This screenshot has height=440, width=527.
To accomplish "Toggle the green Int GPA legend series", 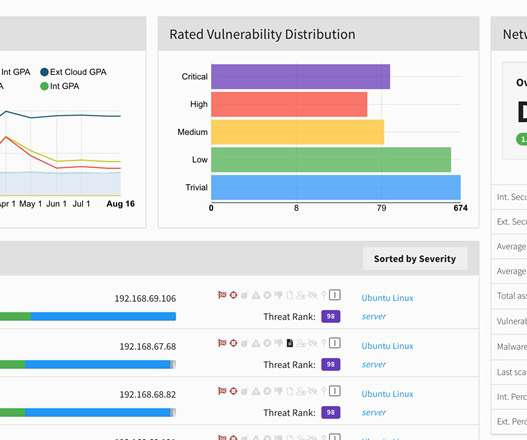I will point(60,86).
